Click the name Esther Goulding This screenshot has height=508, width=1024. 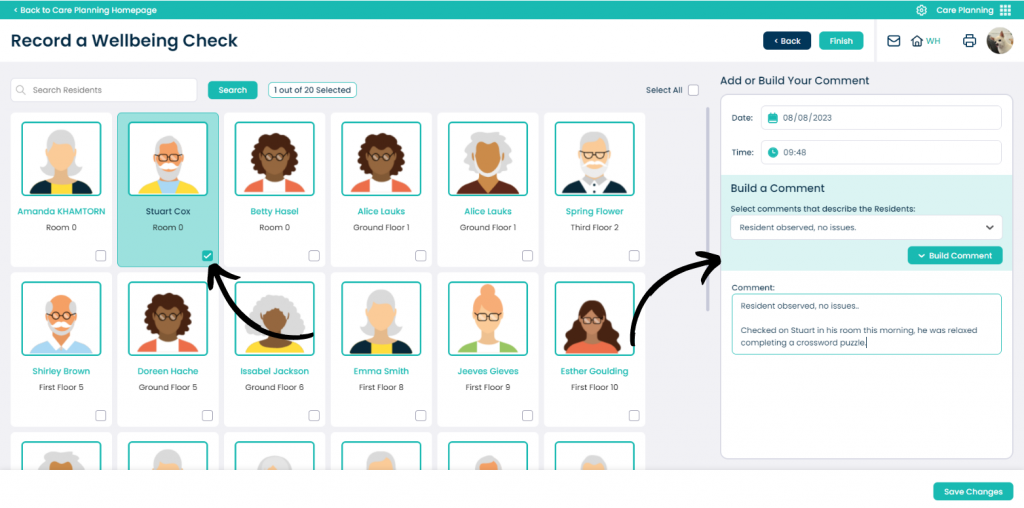tap(594, 372)
